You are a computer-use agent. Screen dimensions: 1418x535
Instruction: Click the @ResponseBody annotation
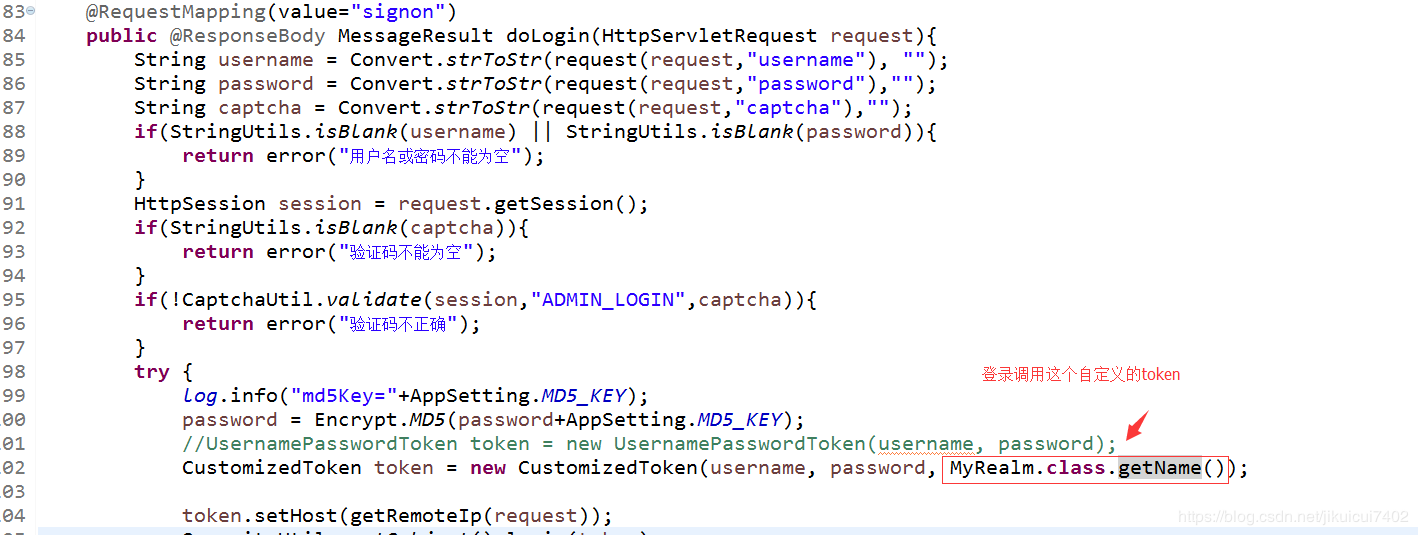click(248, 36)
